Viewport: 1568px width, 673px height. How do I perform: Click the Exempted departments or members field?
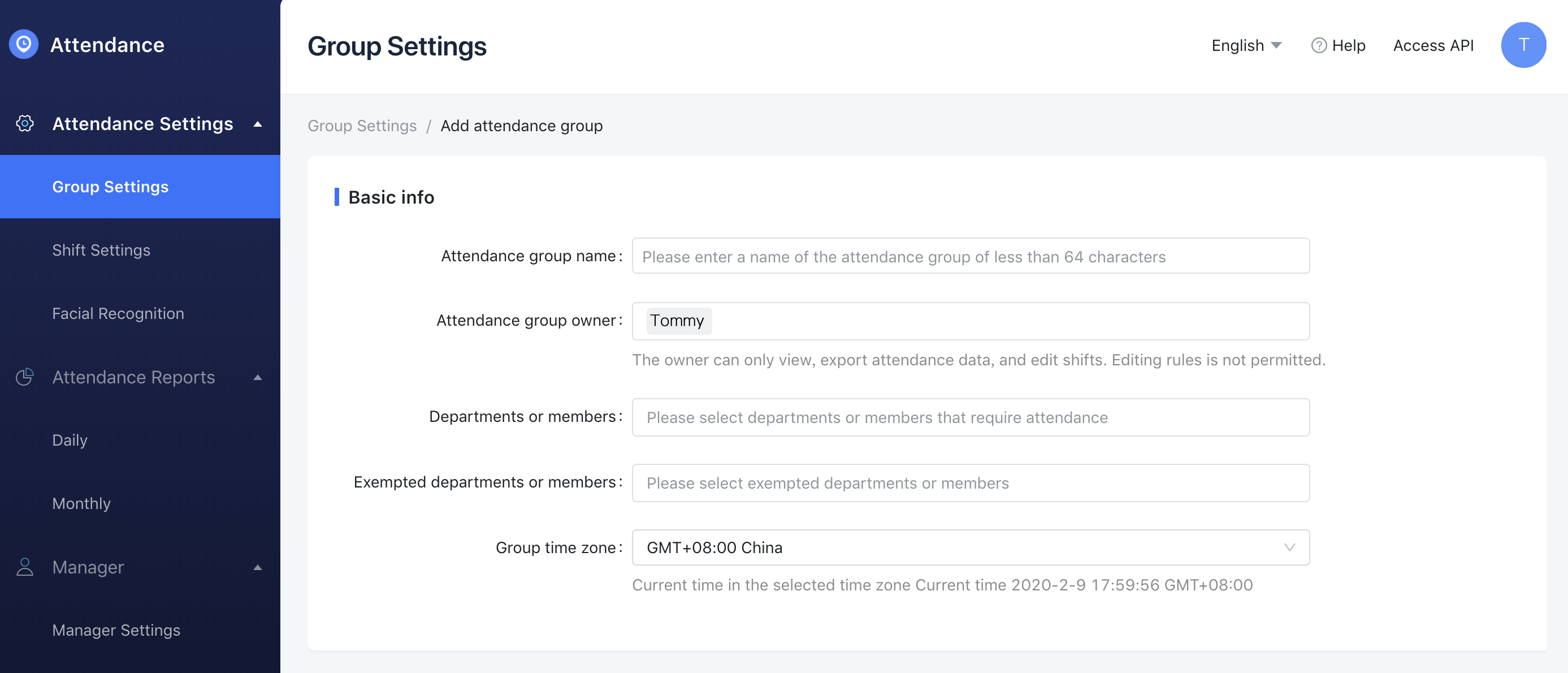(x=971, y=483)
